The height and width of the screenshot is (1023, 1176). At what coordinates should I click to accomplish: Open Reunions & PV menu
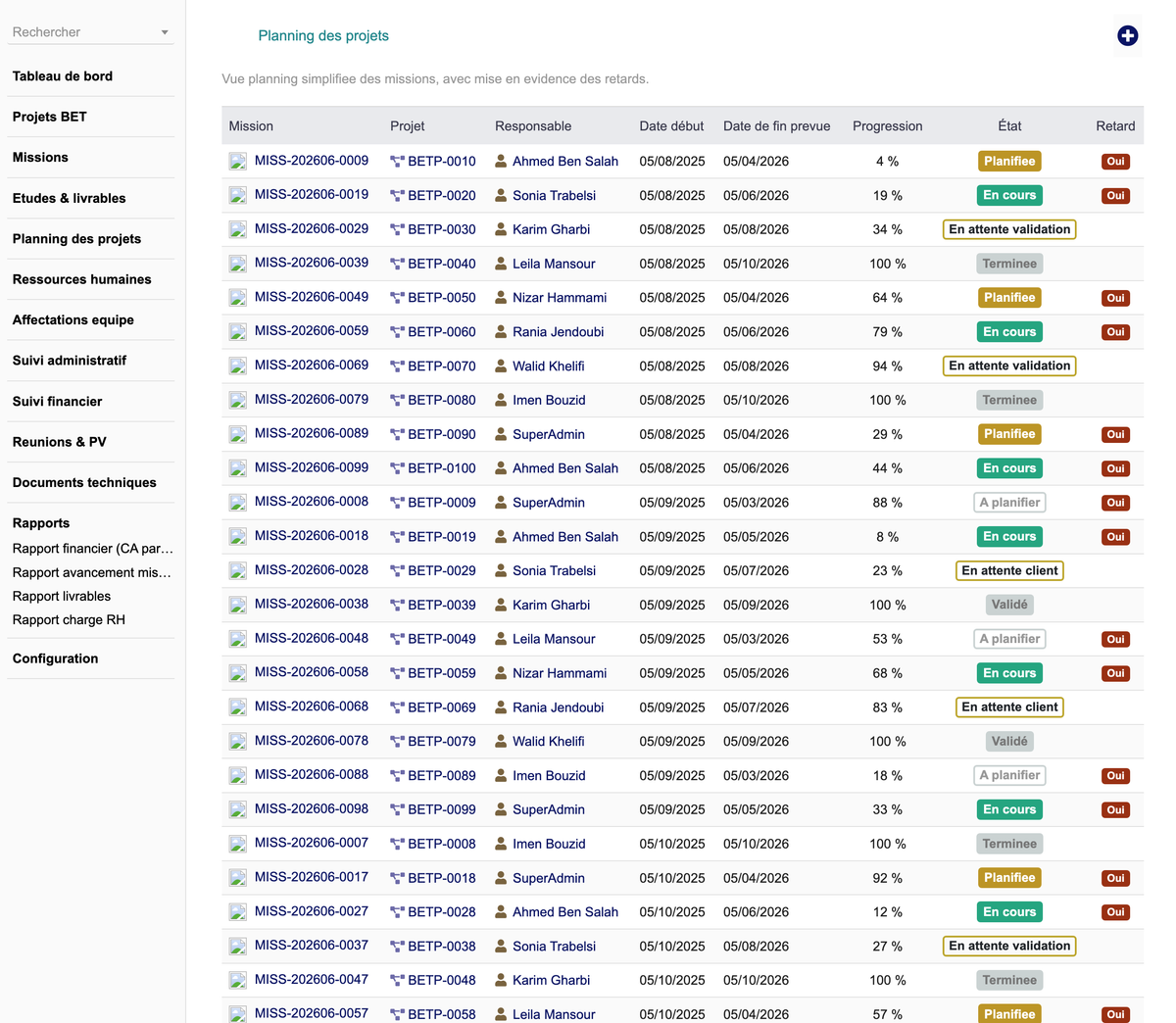60,442
